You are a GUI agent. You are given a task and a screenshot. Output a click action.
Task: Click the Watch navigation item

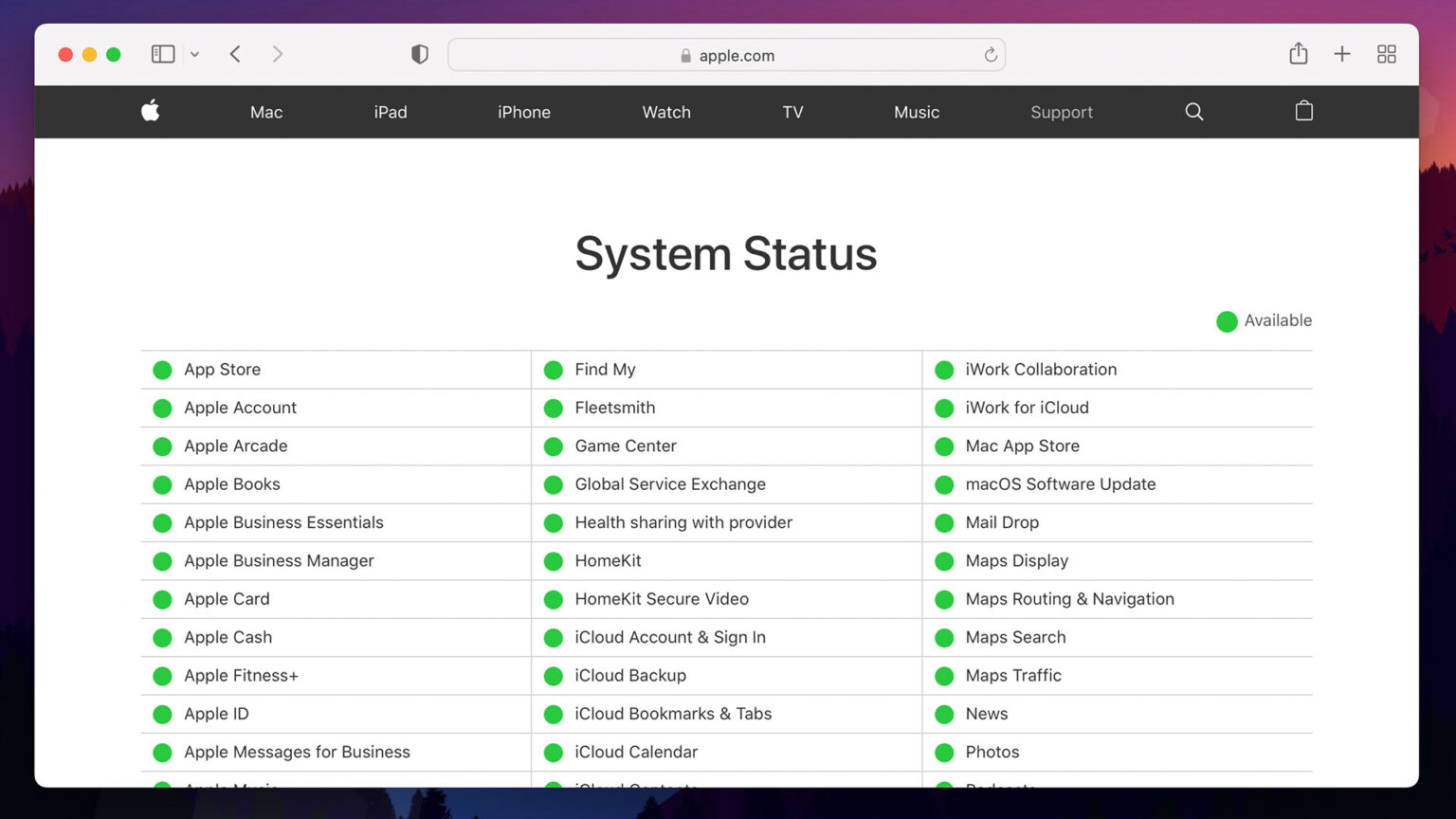(x=666, y=112)
